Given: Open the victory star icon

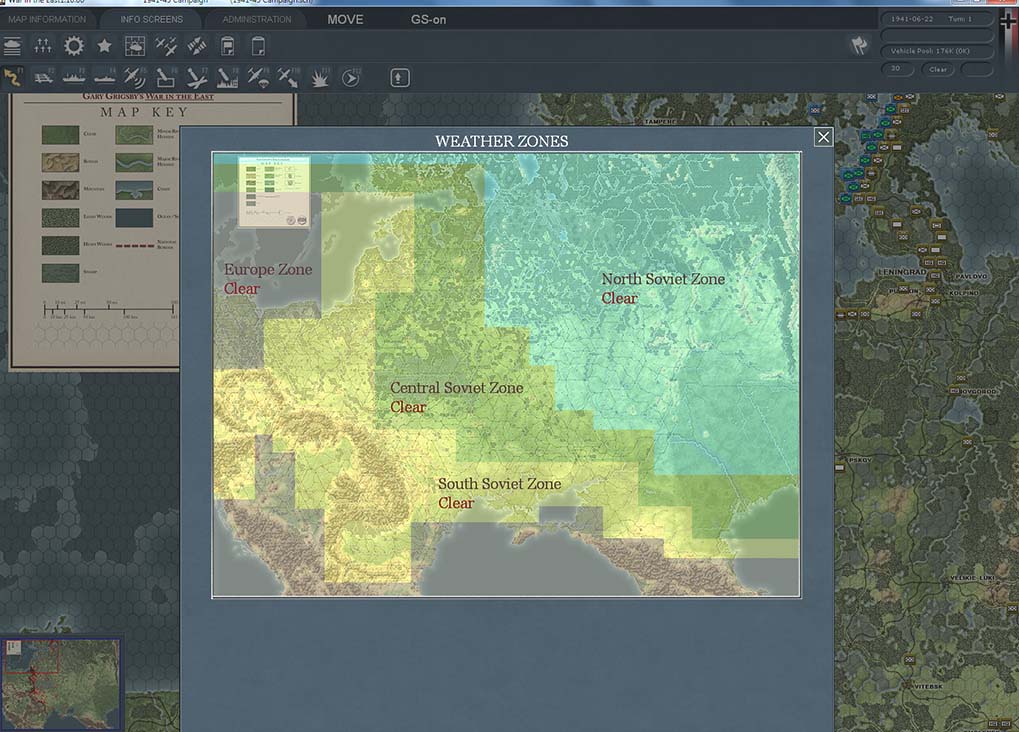Looking at the screenshot, I should click(x=104, y=46).
